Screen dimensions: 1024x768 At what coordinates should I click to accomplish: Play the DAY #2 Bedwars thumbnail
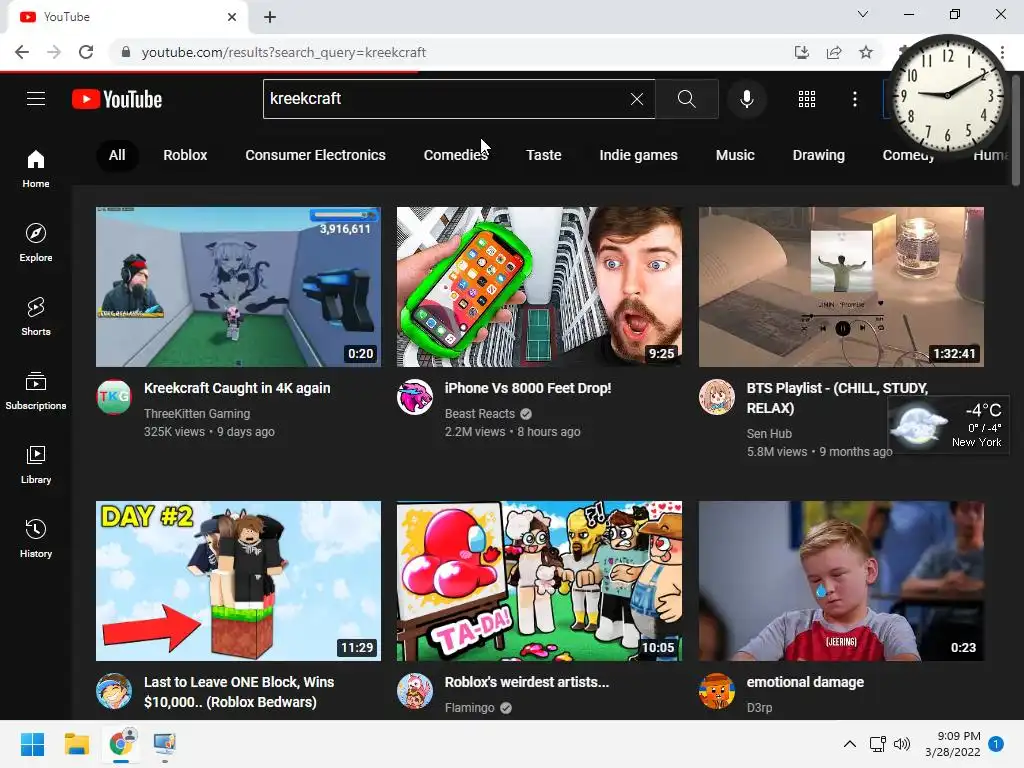(238, 581)
